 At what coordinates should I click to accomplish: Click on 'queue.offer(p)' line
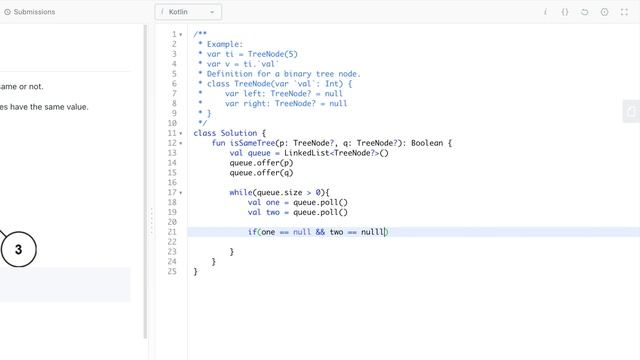(261, 162)
